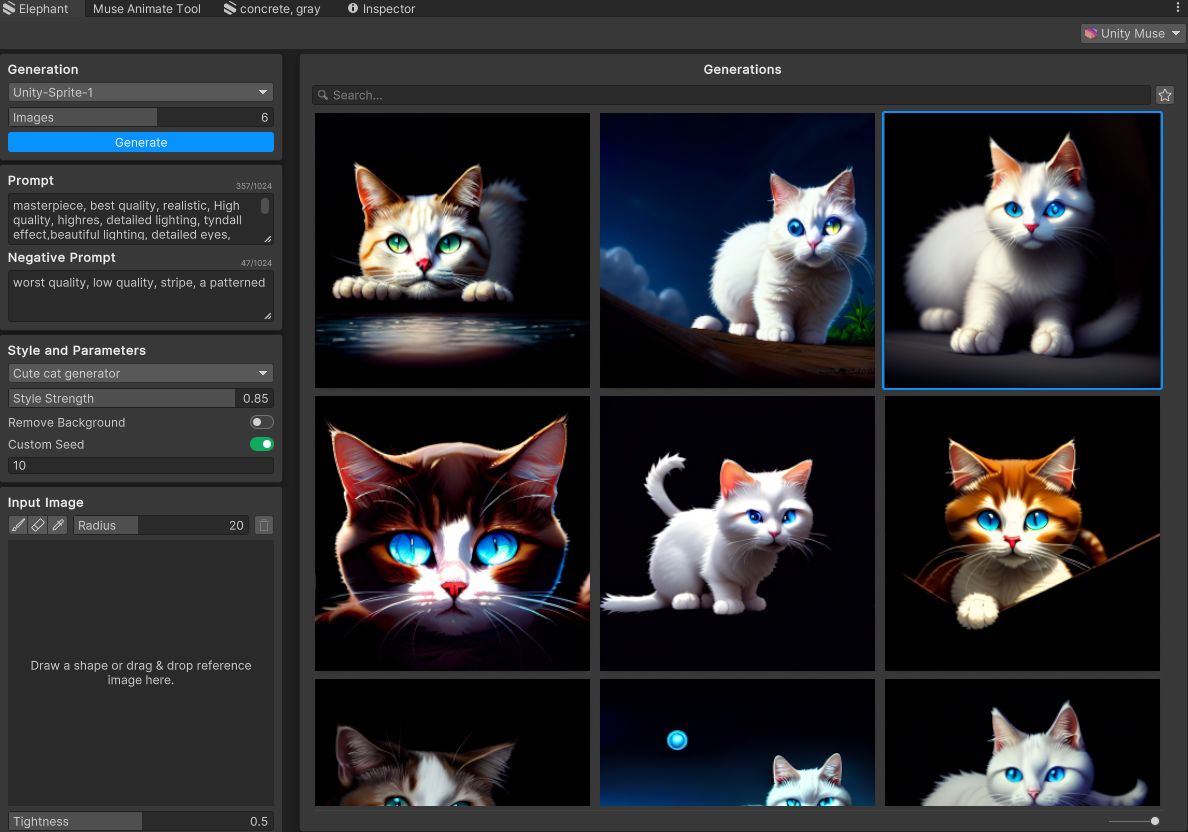
Task: Expand the Unity Muse dropdown menu
Action: pyautogui.click(x=1132, y=33)
